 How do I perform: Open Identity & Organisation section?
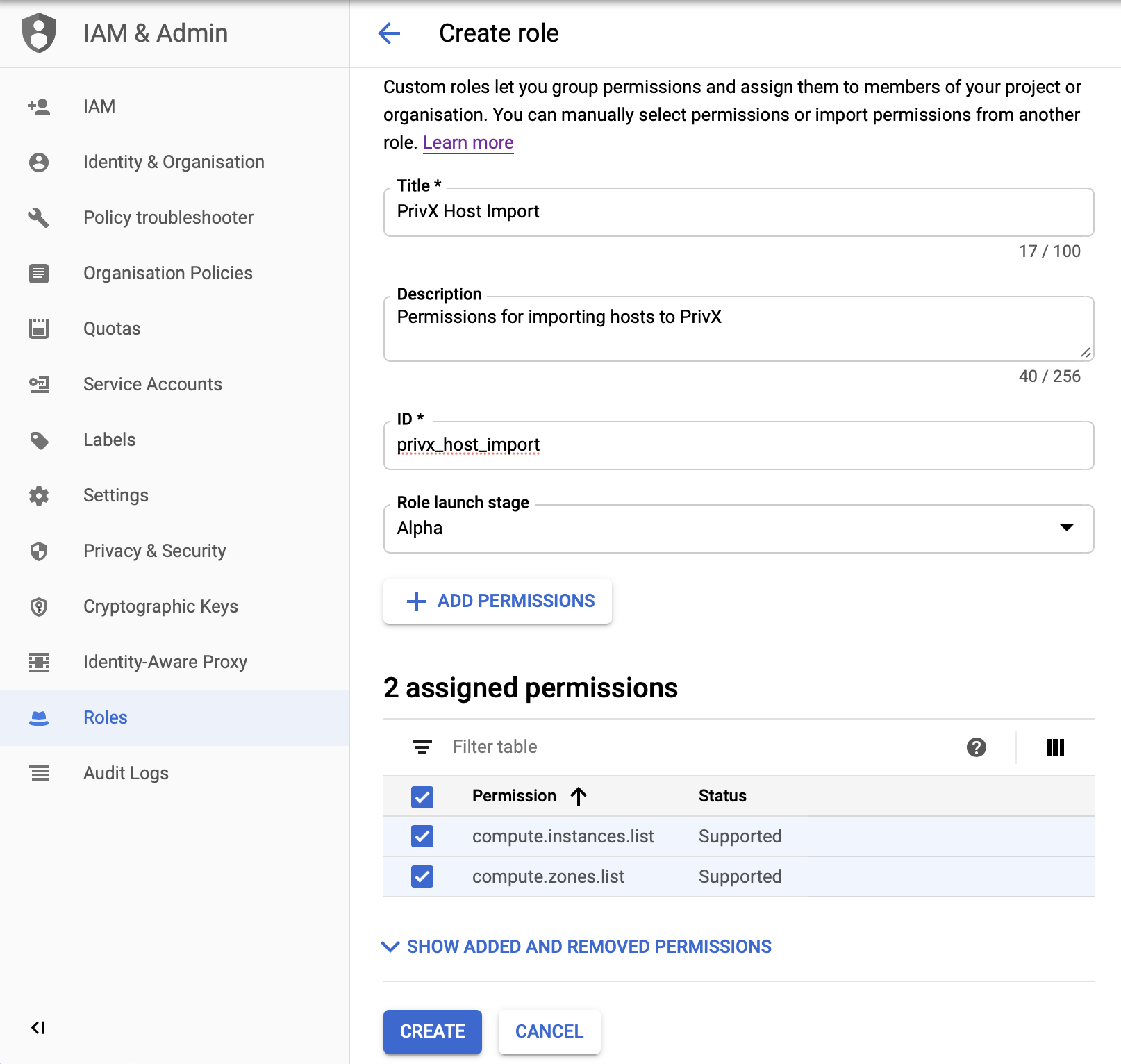[174, 162]
